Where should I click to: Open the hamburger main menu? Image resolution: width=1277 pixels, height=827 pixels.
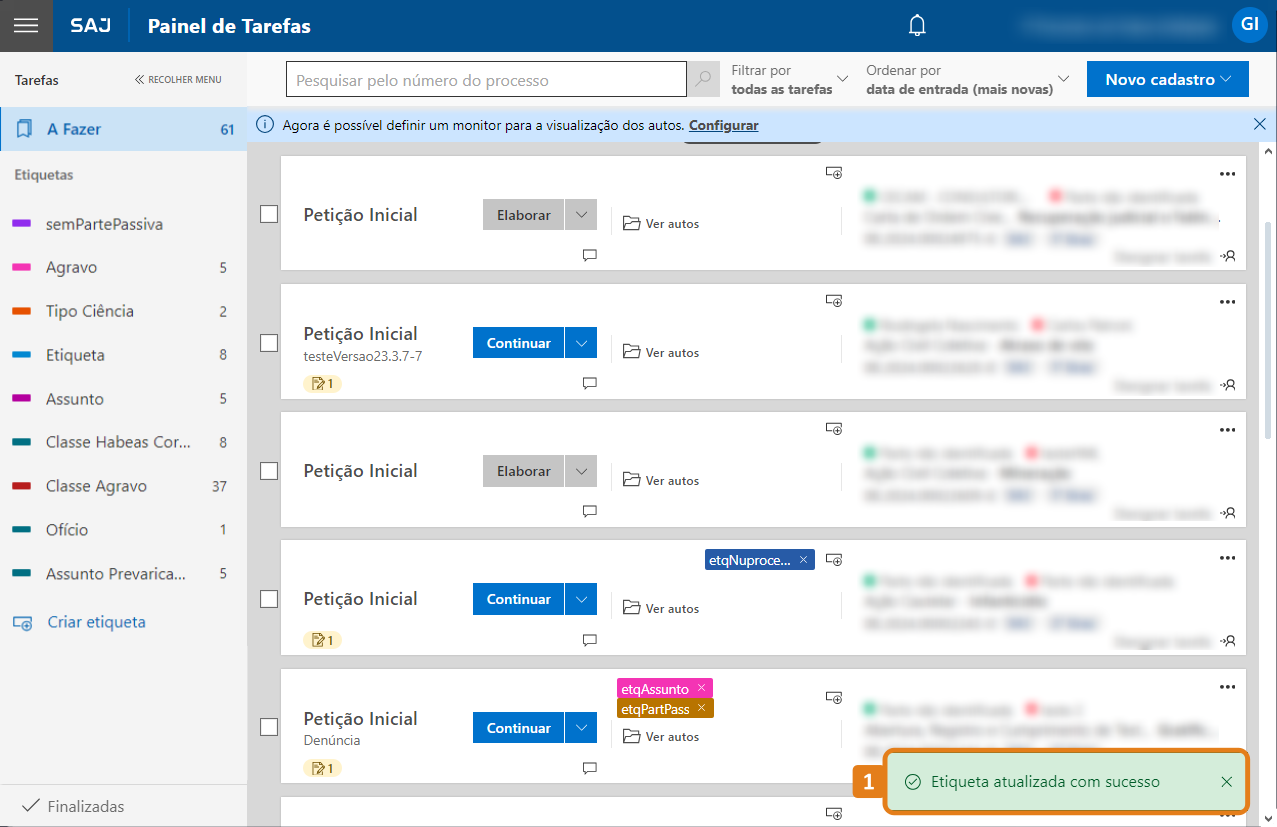25,26
